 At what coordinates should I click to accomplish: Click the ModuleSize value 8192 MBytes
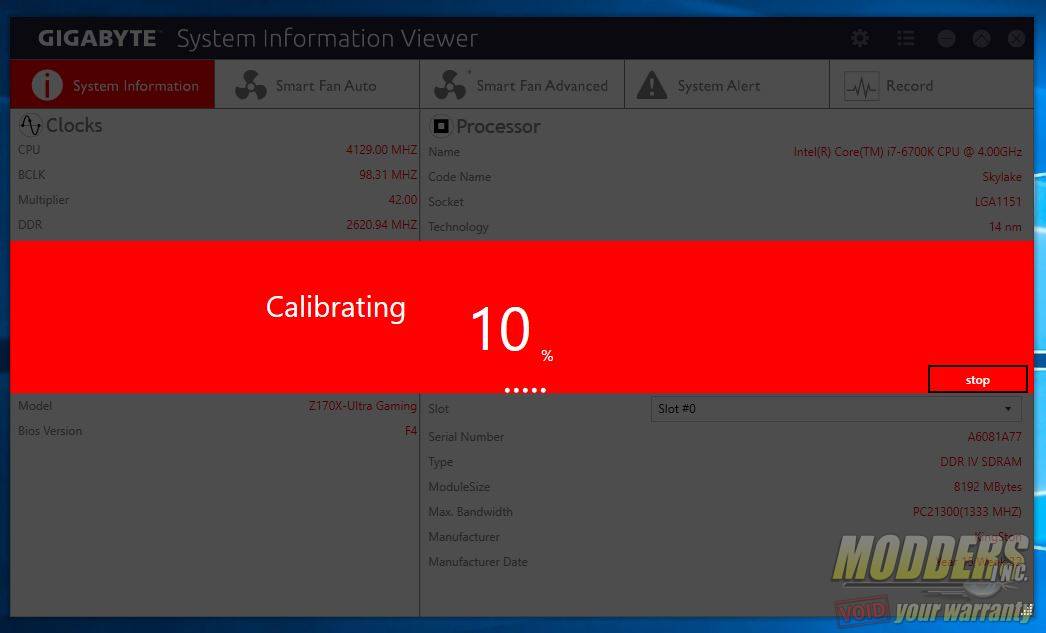click(x=987, y=487)
